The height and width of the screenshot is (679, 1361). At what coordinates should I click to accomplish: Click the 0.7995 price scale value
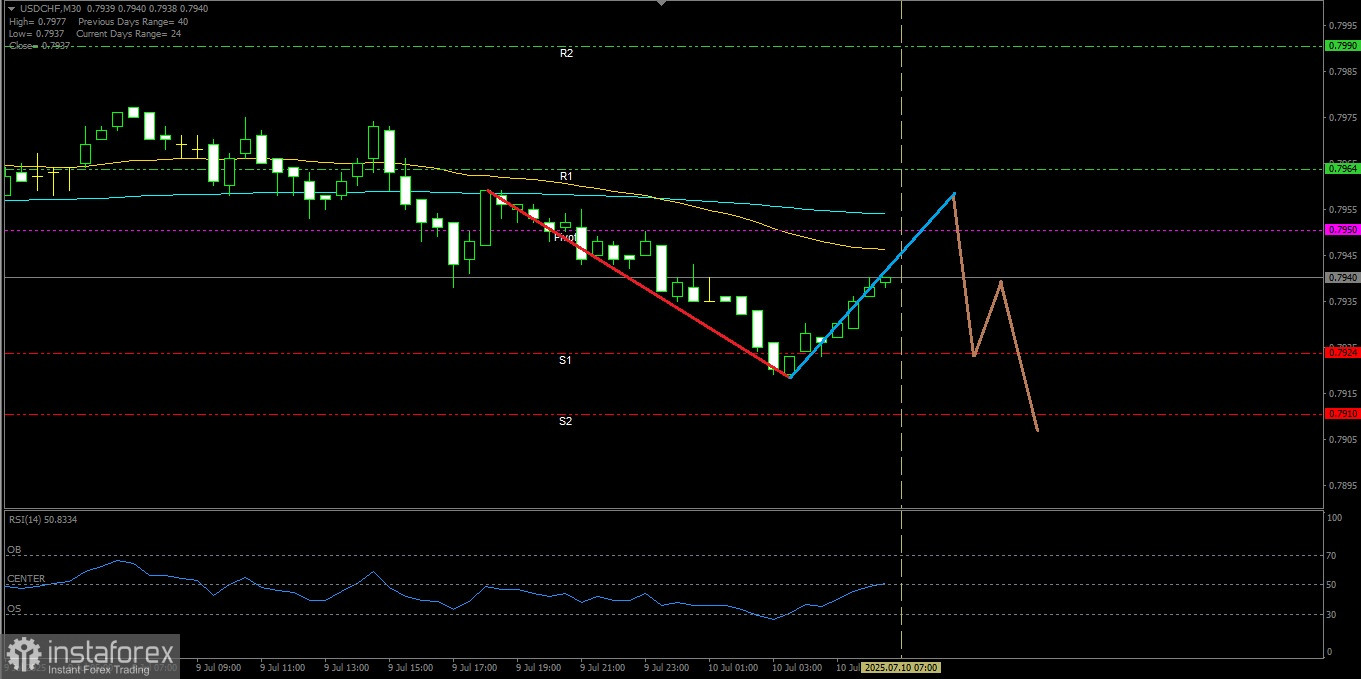pos(1341,25)
